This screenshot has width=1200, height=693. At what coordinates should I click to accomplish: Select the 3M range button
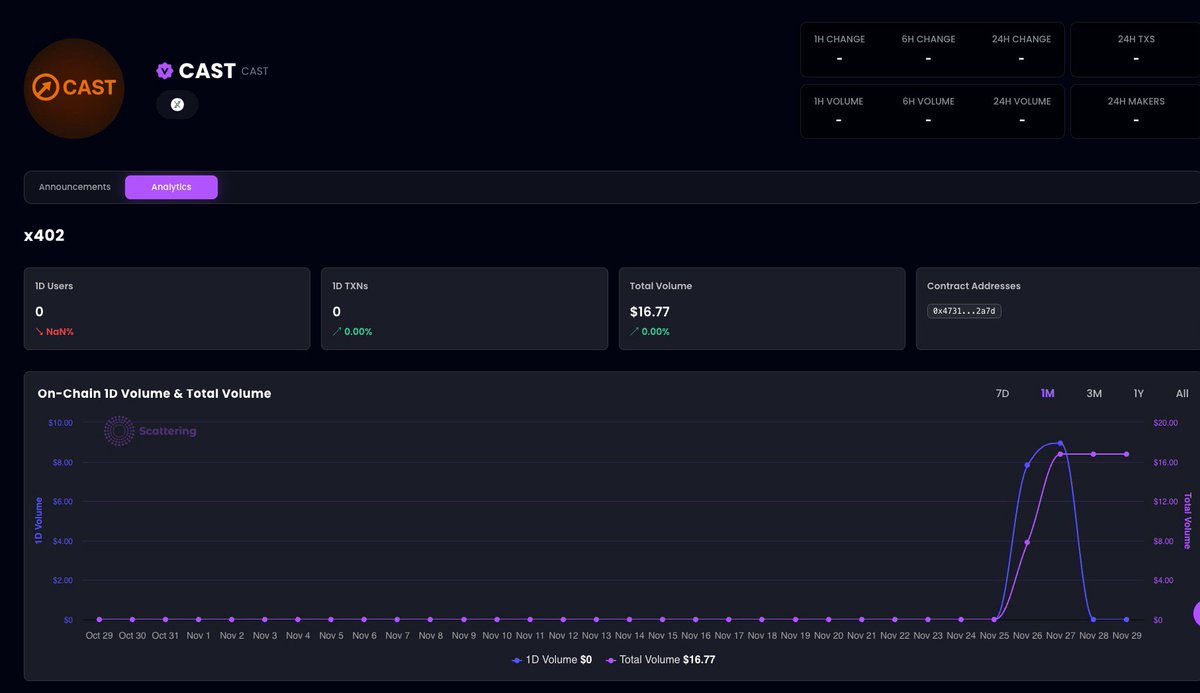tap(1093, 393)
